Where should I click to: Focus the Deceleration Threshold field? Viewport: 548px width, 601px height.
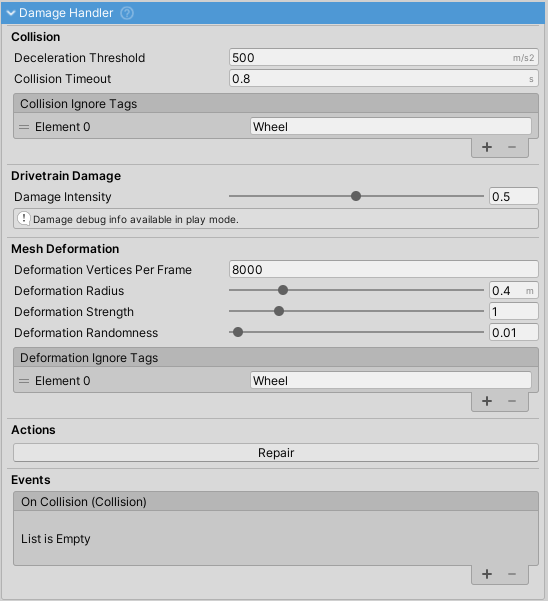click(x=384, y=57)
